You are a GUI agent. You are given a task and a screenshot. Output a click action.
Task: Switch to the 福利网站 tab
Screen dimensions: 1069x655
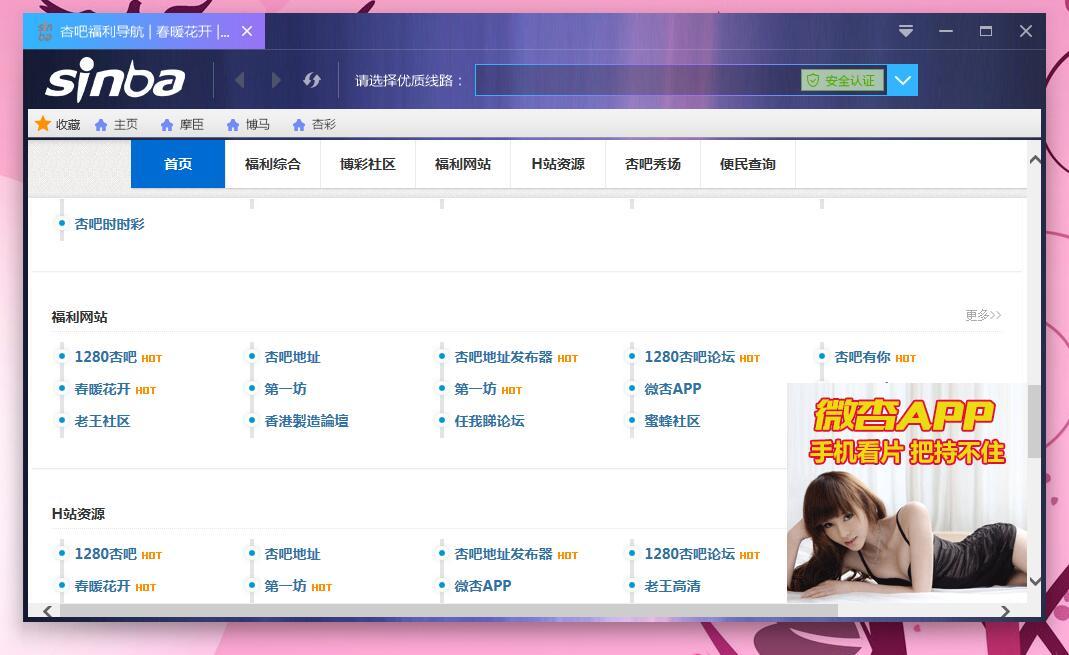point(463,164)
